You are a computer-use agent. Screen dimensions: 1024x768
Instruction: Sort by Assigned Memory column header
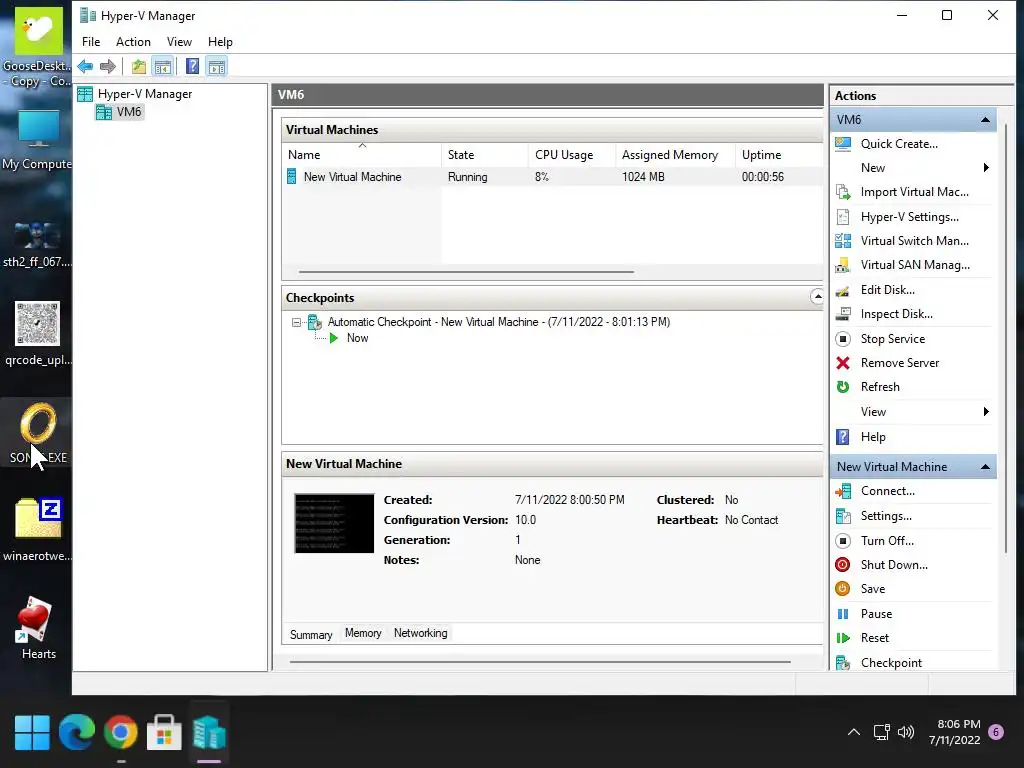[675, 155]
